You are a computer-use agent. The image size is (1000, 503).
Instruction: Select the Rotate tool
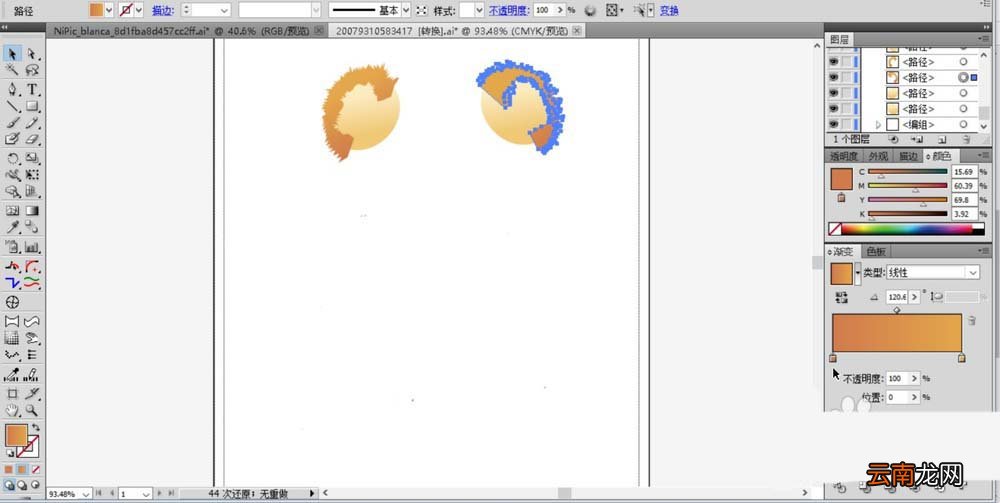(13, 158)
